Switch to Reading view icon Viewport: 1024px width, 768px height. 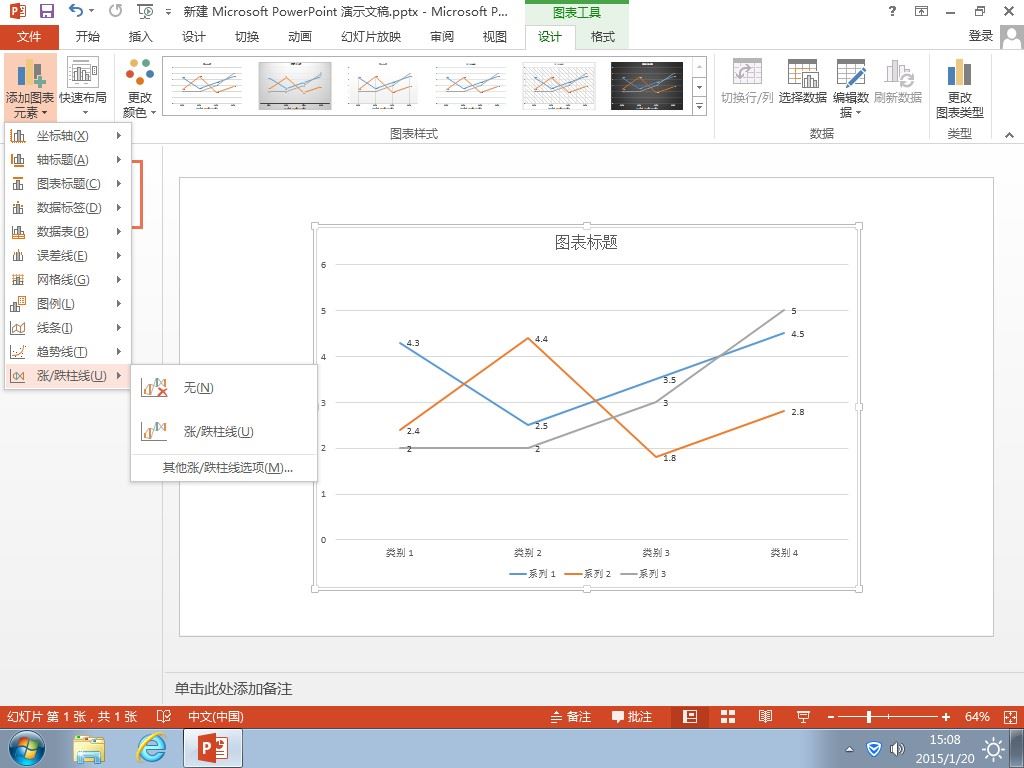coord(765,717)
